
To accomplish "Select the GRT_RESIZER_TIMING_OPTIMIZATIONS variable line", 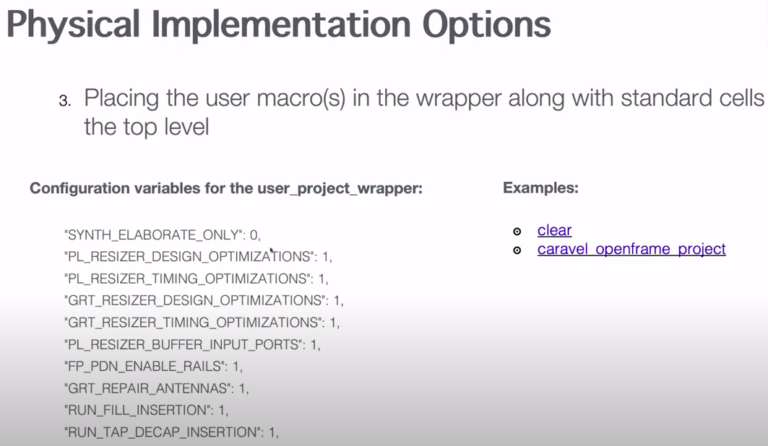I will (x=201, y=322).
